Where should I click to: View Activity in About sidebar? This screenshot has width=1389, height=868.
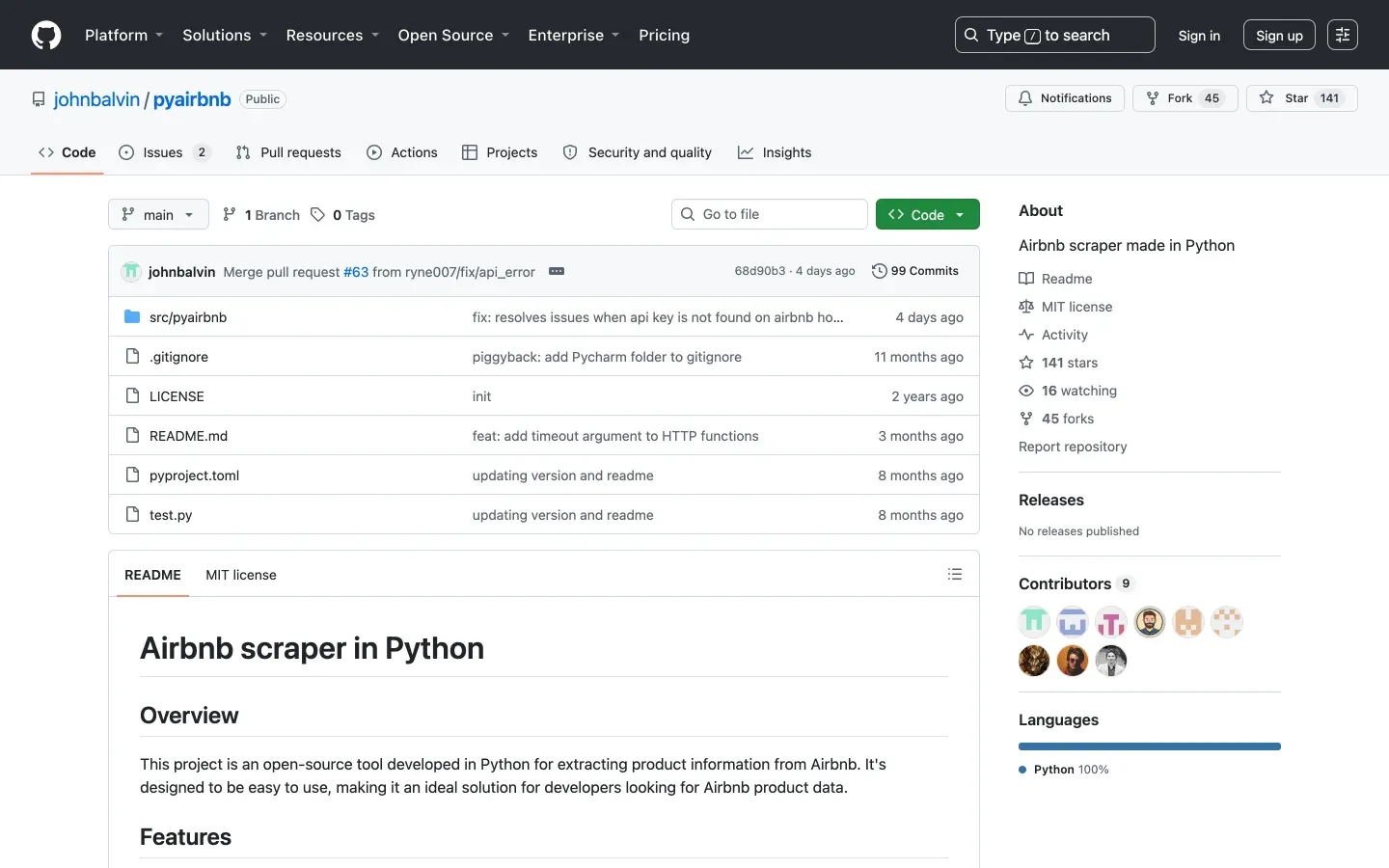(x=1053, y=335)
